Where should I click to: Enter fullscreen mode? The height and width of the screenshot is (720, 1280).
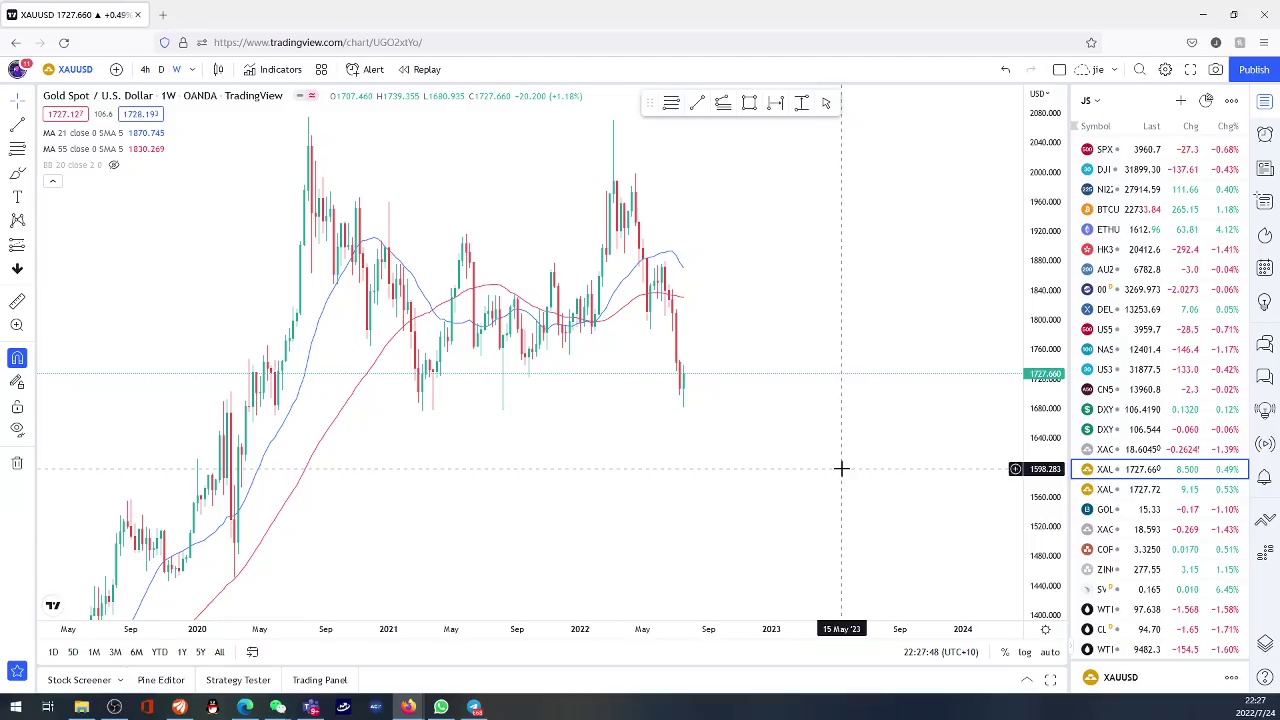(x=1190, y=69)
